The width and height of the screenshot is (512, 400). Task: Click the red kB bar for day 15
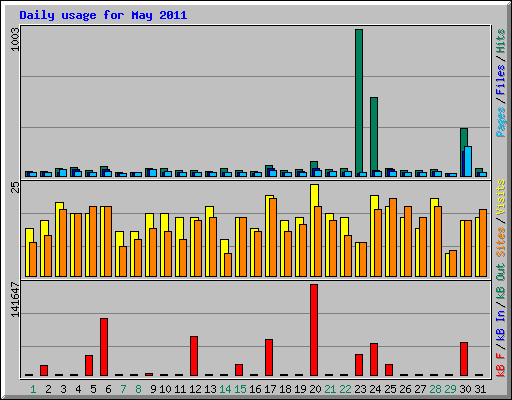(239, 370)
